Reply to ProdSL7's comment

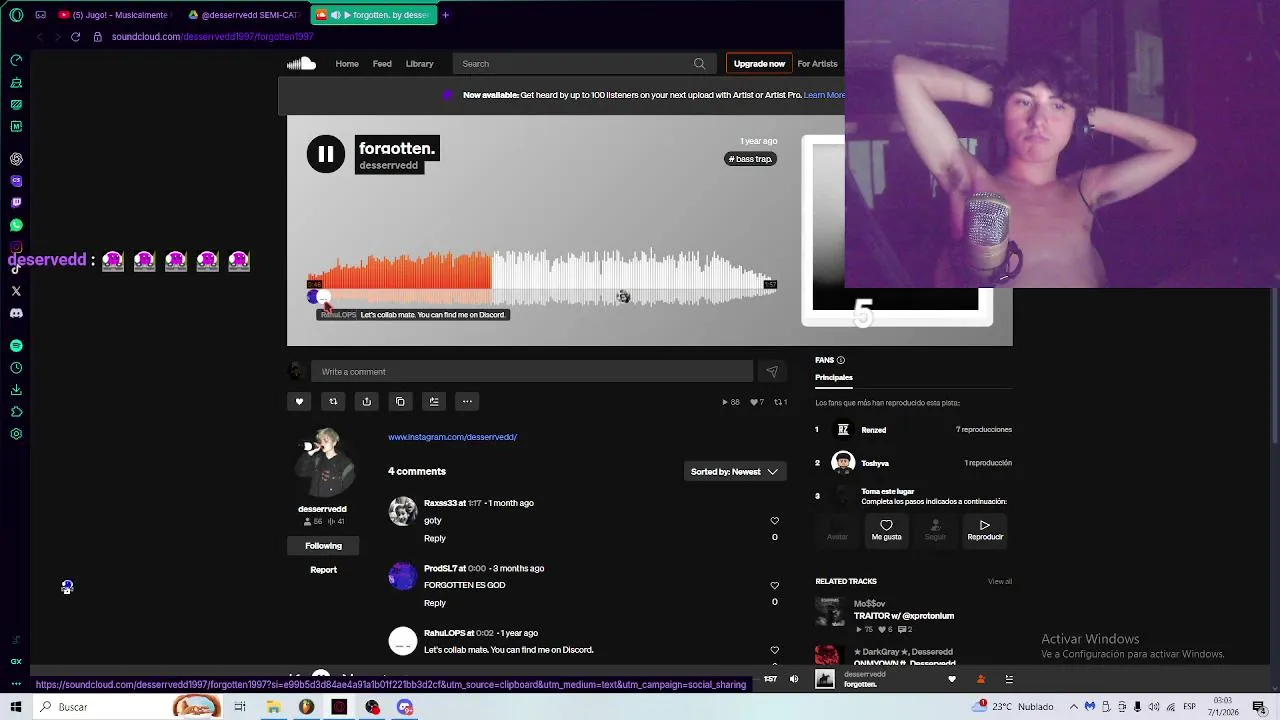435,603
